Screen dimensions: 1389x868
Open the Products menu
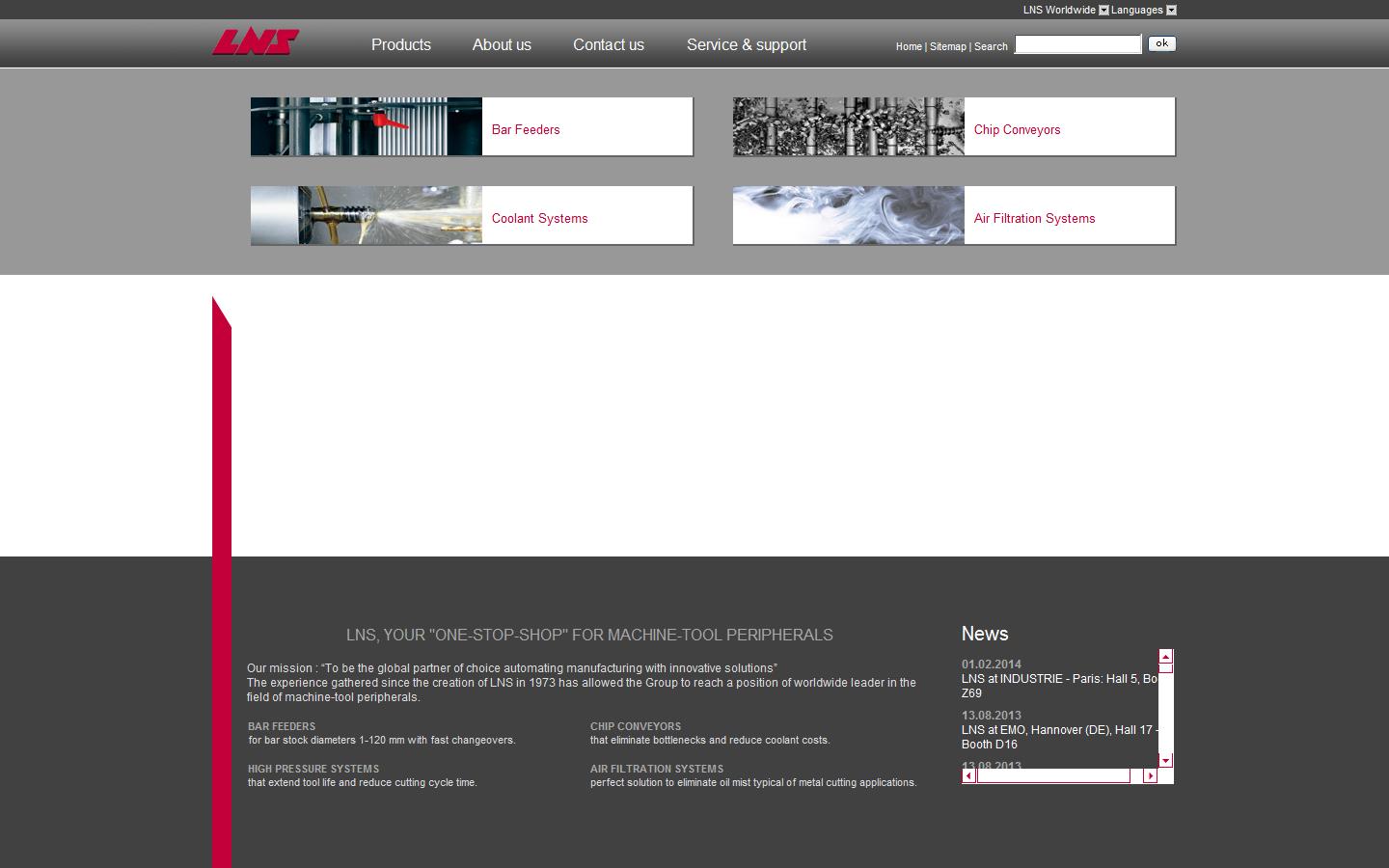[x=400, y=44]
